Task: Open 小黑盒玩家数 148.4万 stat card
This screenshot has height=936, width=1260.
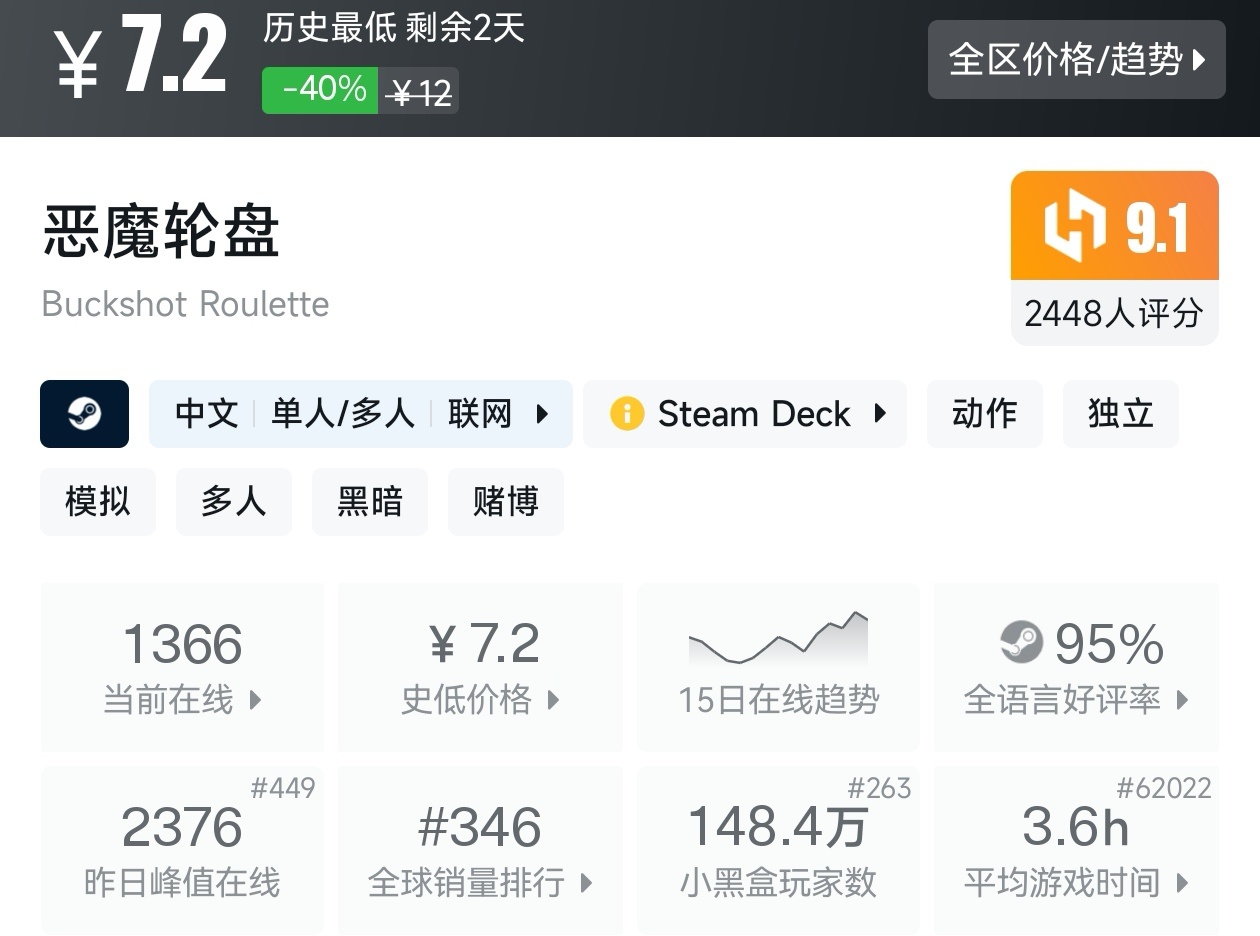Action: coord(778,850)
